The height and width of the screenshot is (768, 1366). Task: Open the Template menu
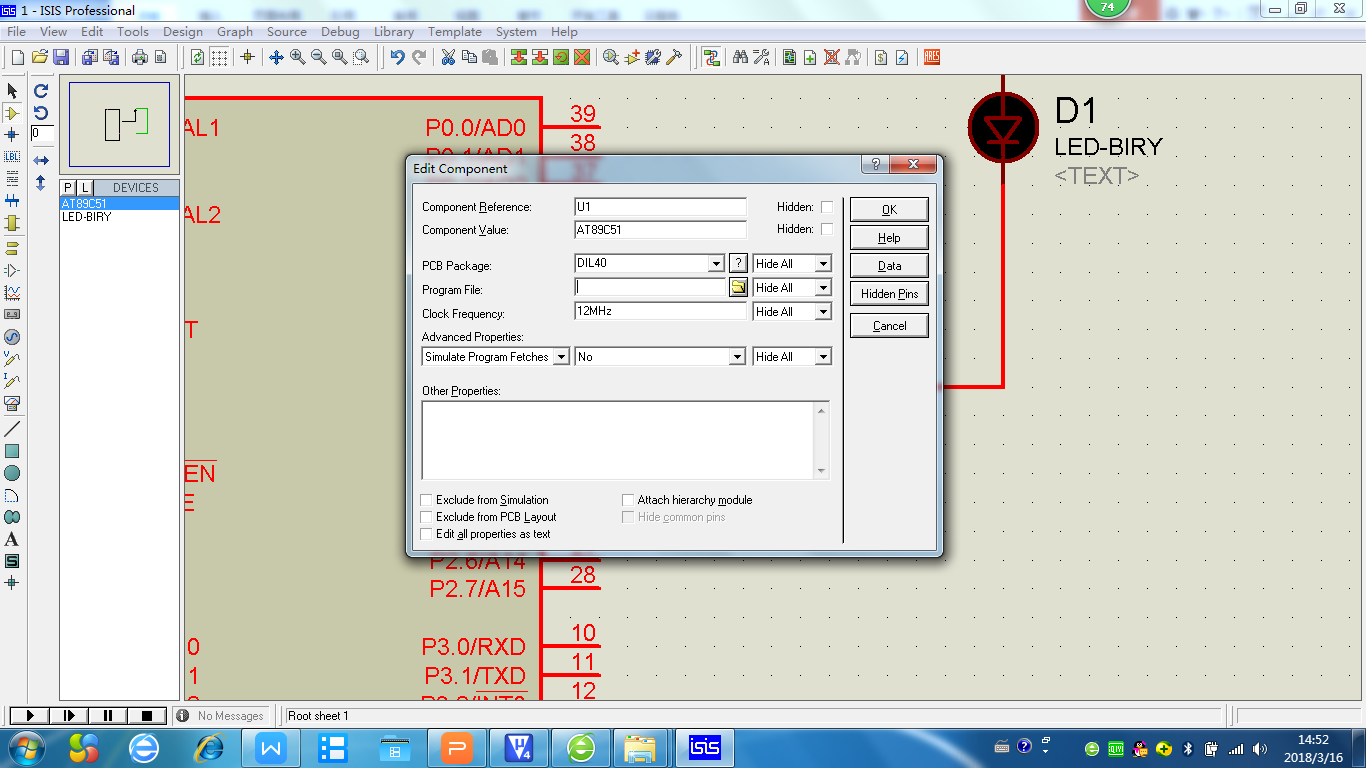click(x=455, y=32)
